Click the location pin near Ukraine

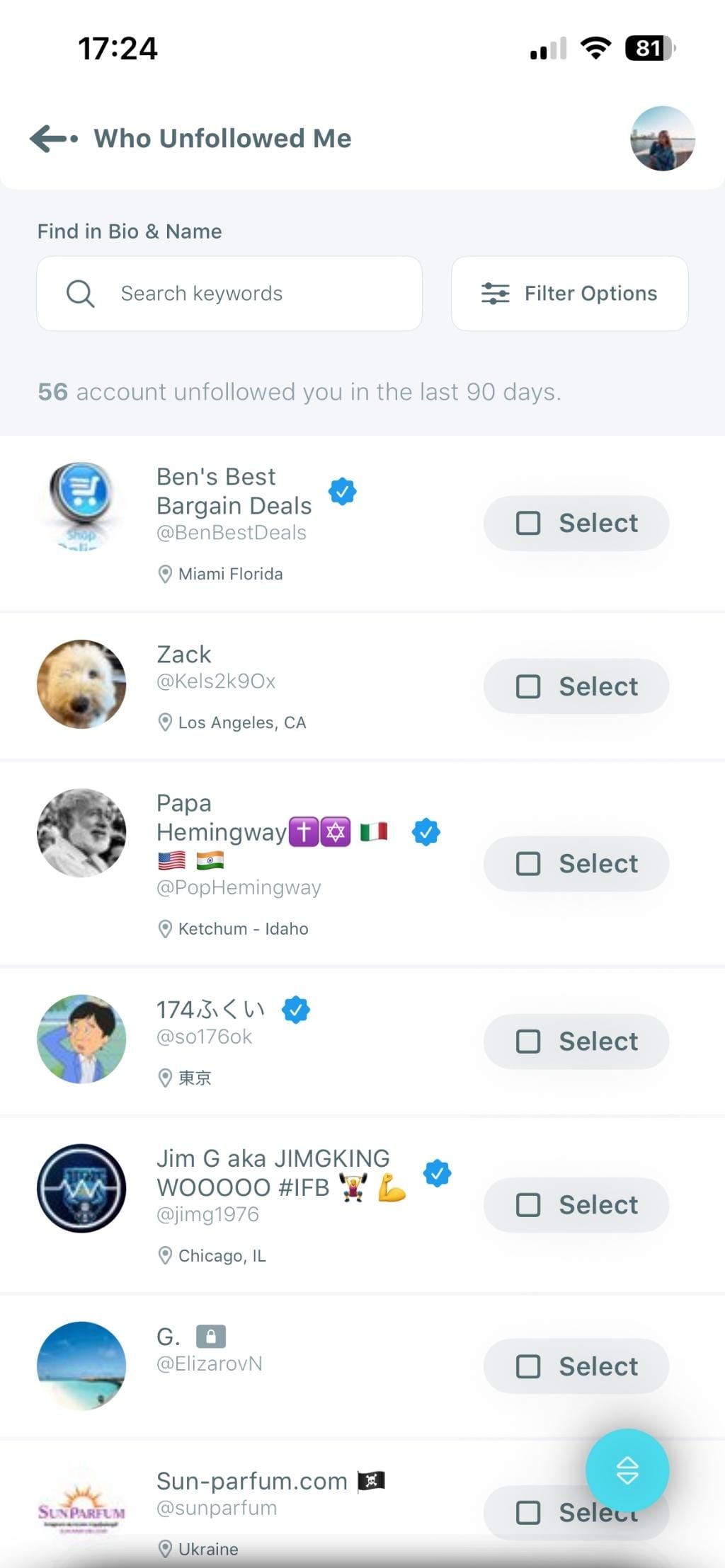click(164, 1549)
